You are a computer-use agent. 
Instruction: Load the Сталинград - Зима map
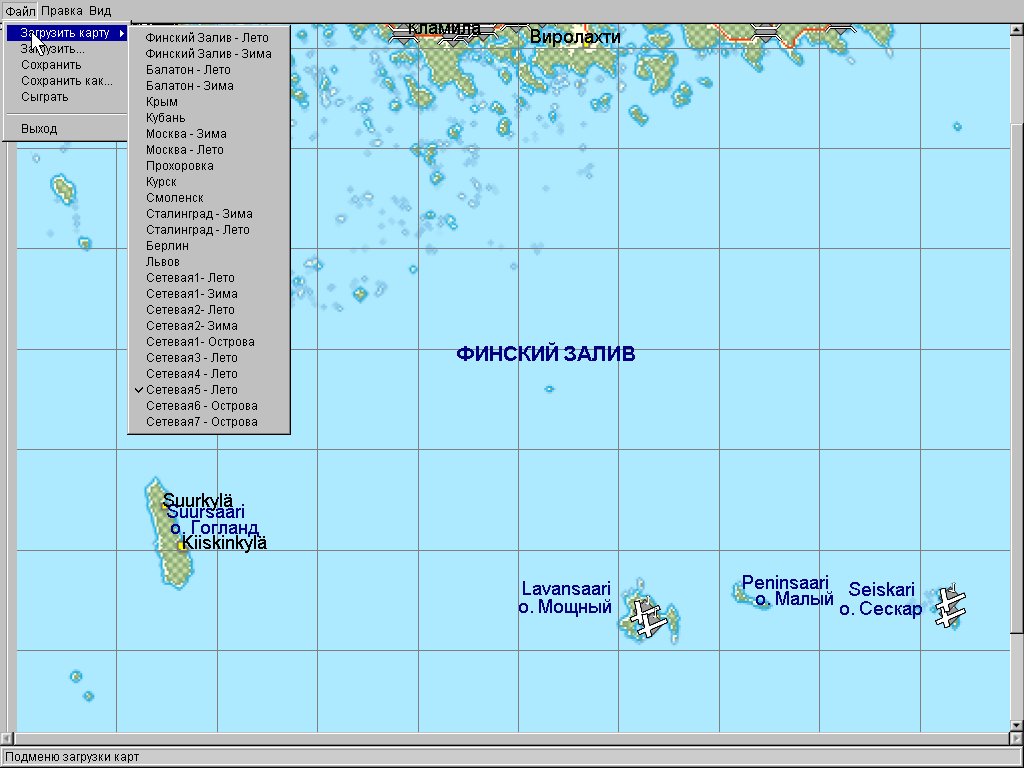[199, 214]
